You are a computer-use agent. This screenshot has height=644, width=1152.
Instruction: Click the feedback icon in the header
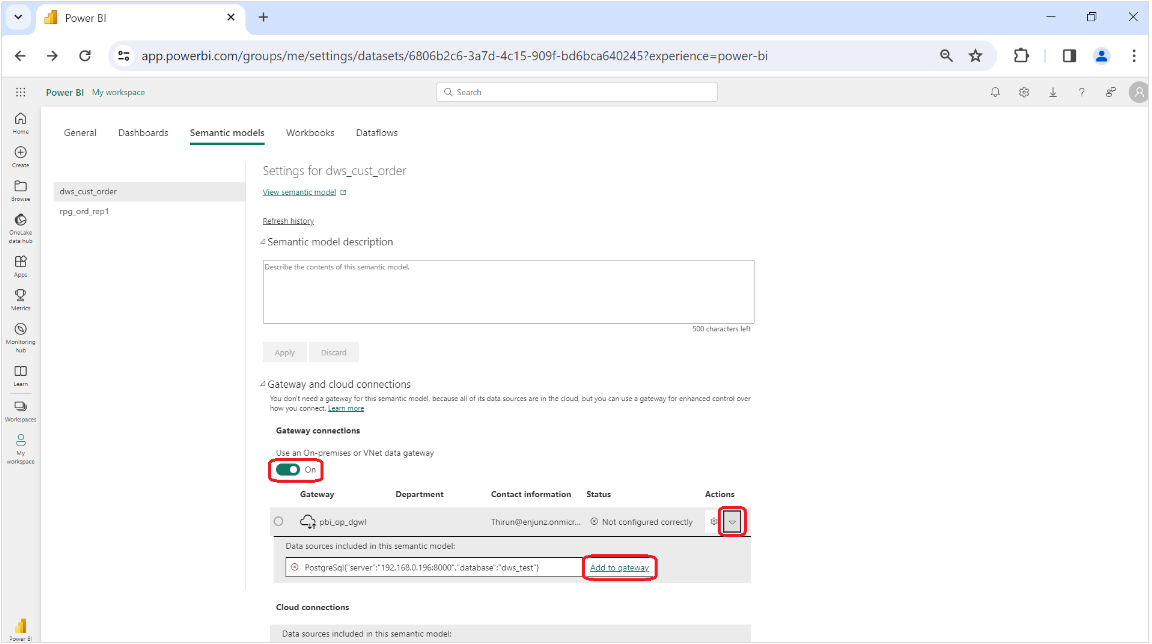(1110, 93)
